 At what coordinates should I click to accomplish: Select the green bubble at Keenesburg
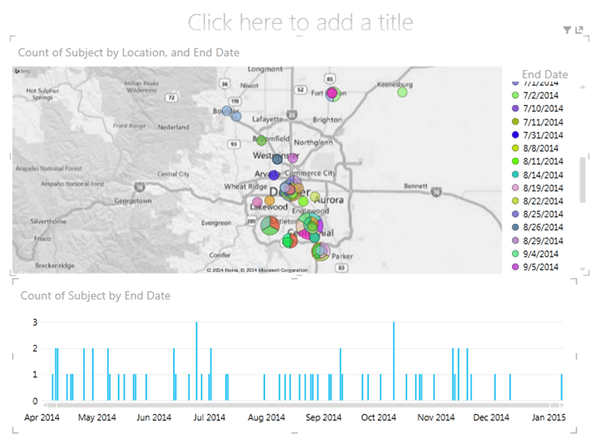(402, 92)
